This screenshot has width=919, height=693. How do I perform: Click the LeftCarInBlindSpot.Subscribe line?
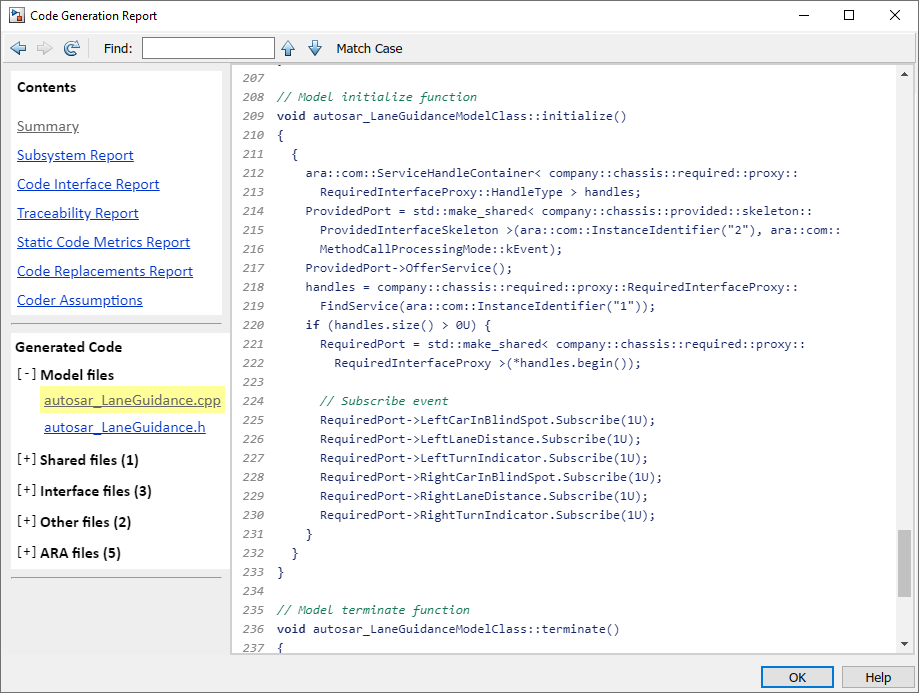click(x=488, y=420)
